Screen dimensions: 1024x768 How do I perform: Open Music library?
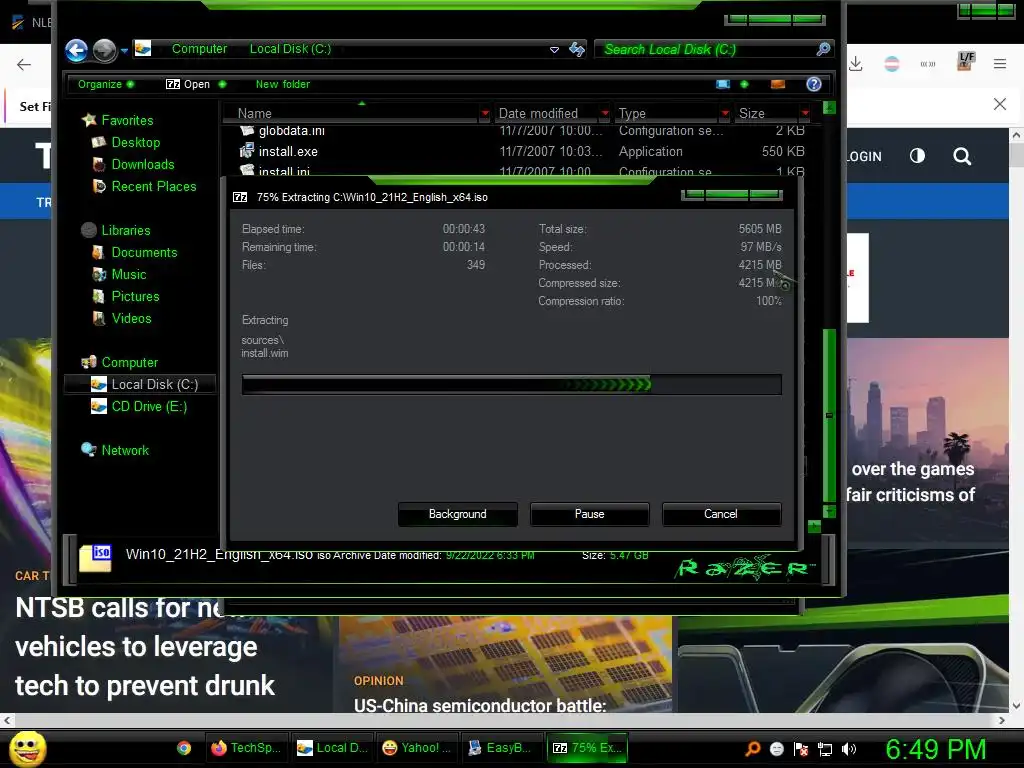pyautogui.click(x=129, y=275)
